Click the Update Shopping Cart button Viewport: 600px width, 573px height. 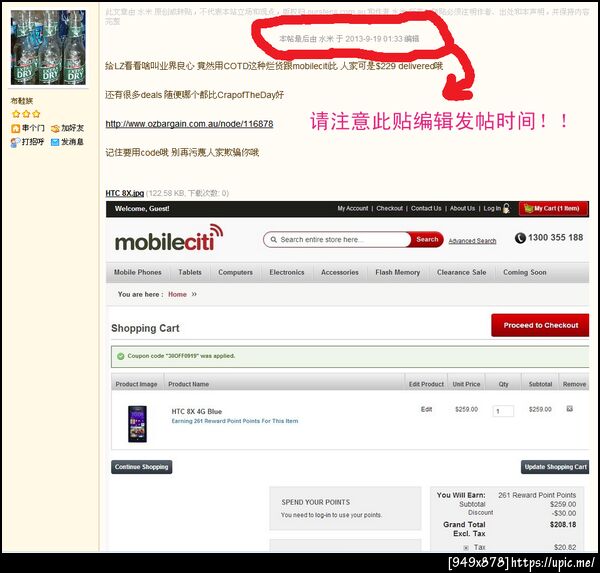555,467
